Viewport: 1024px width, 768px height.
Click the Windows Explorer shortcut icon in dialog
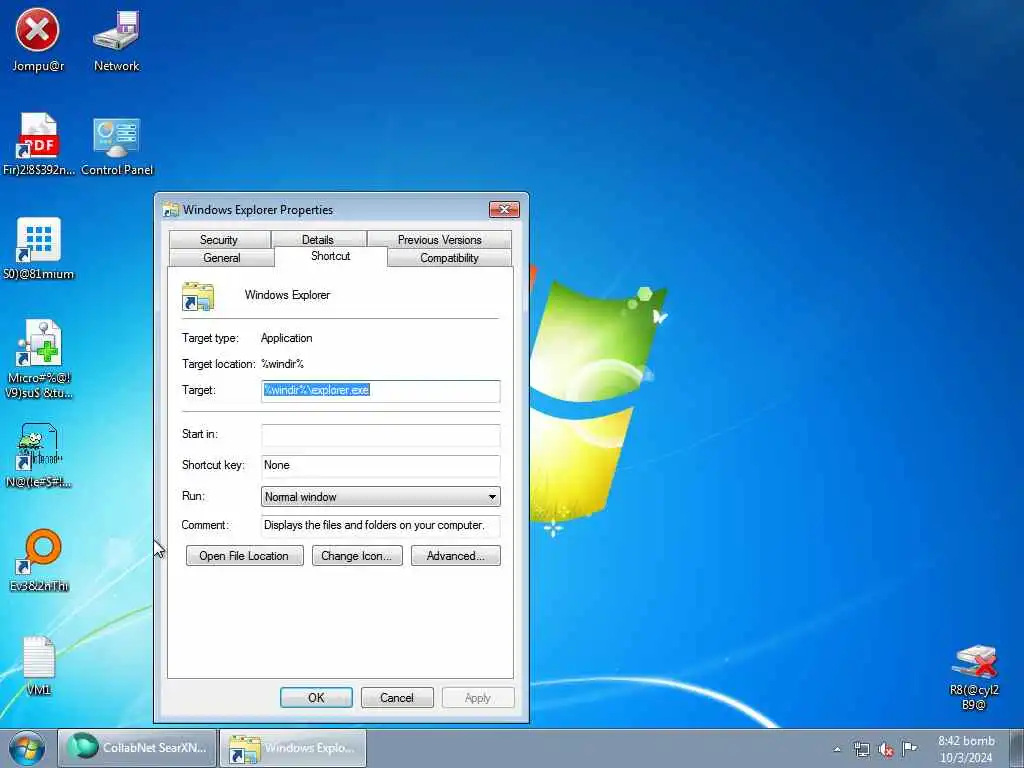tap(198, 296)
